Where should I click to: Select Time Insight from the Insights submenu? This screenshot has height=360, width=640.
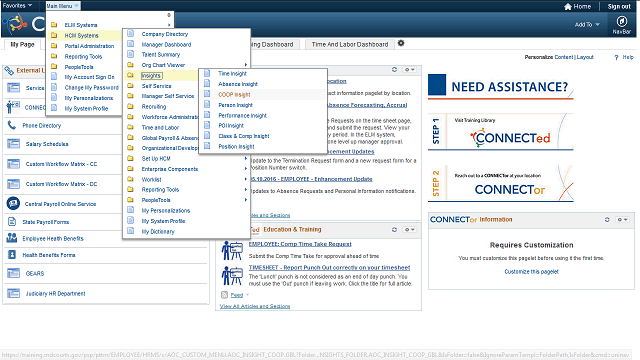pos(232,73)
